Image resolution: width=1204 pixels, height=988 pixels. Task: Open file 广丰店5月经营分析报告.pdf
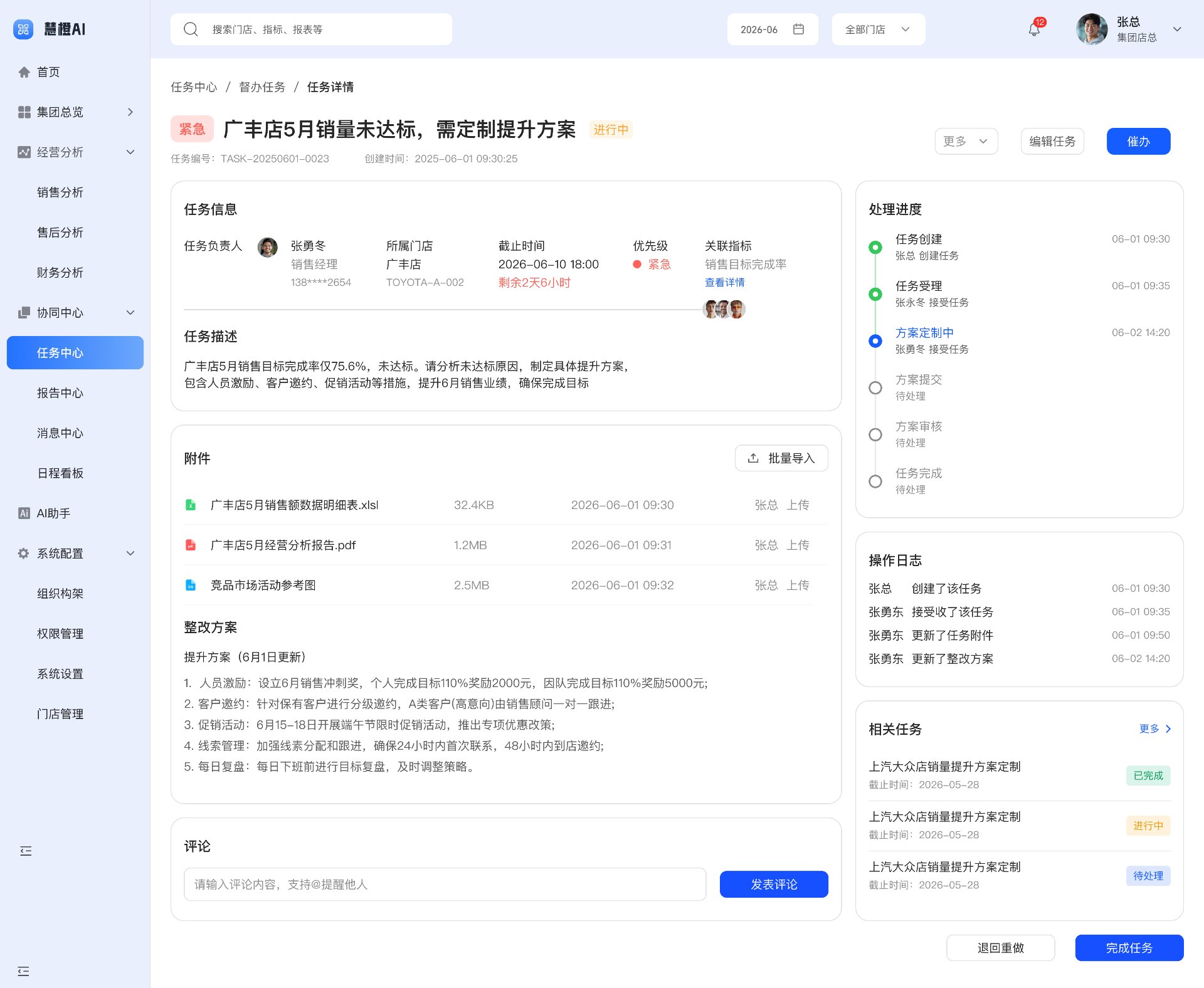point(283,545)
